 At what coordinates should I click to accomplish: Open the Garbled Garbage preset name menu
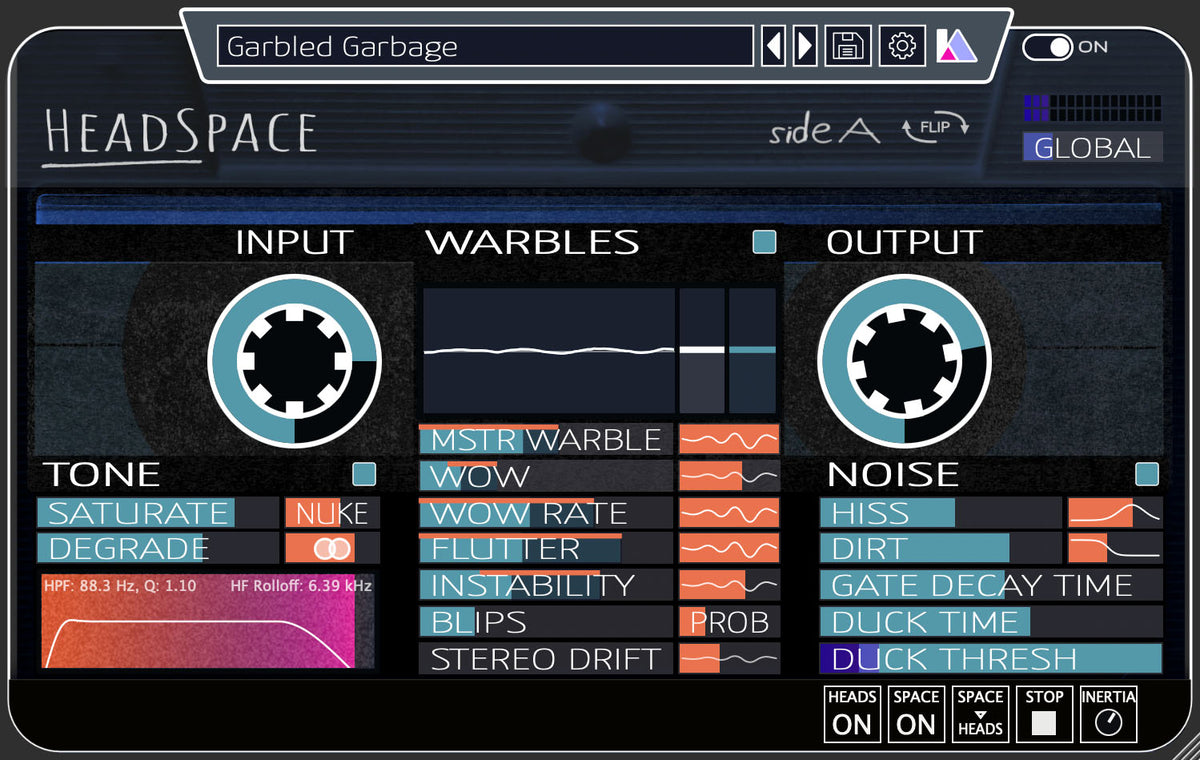tap(485, 46)
